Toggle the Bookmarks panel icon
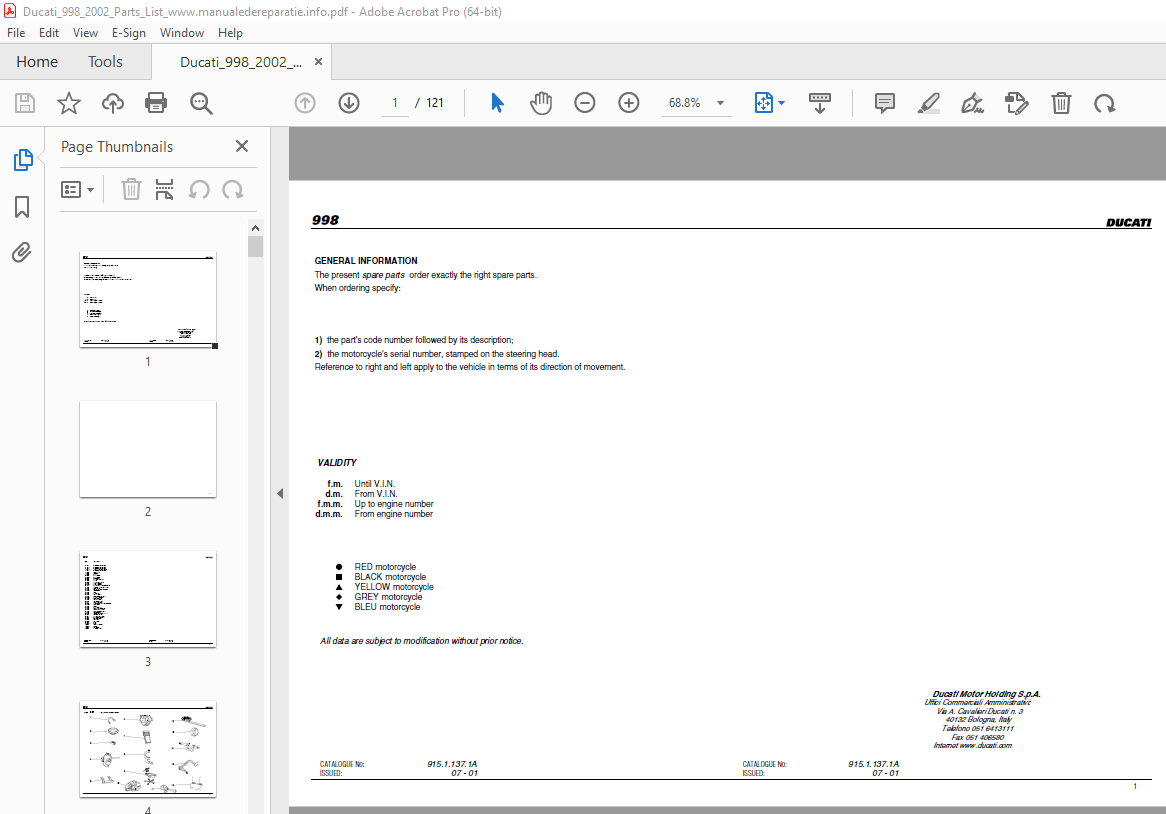1166x814 pixels. 22,207
